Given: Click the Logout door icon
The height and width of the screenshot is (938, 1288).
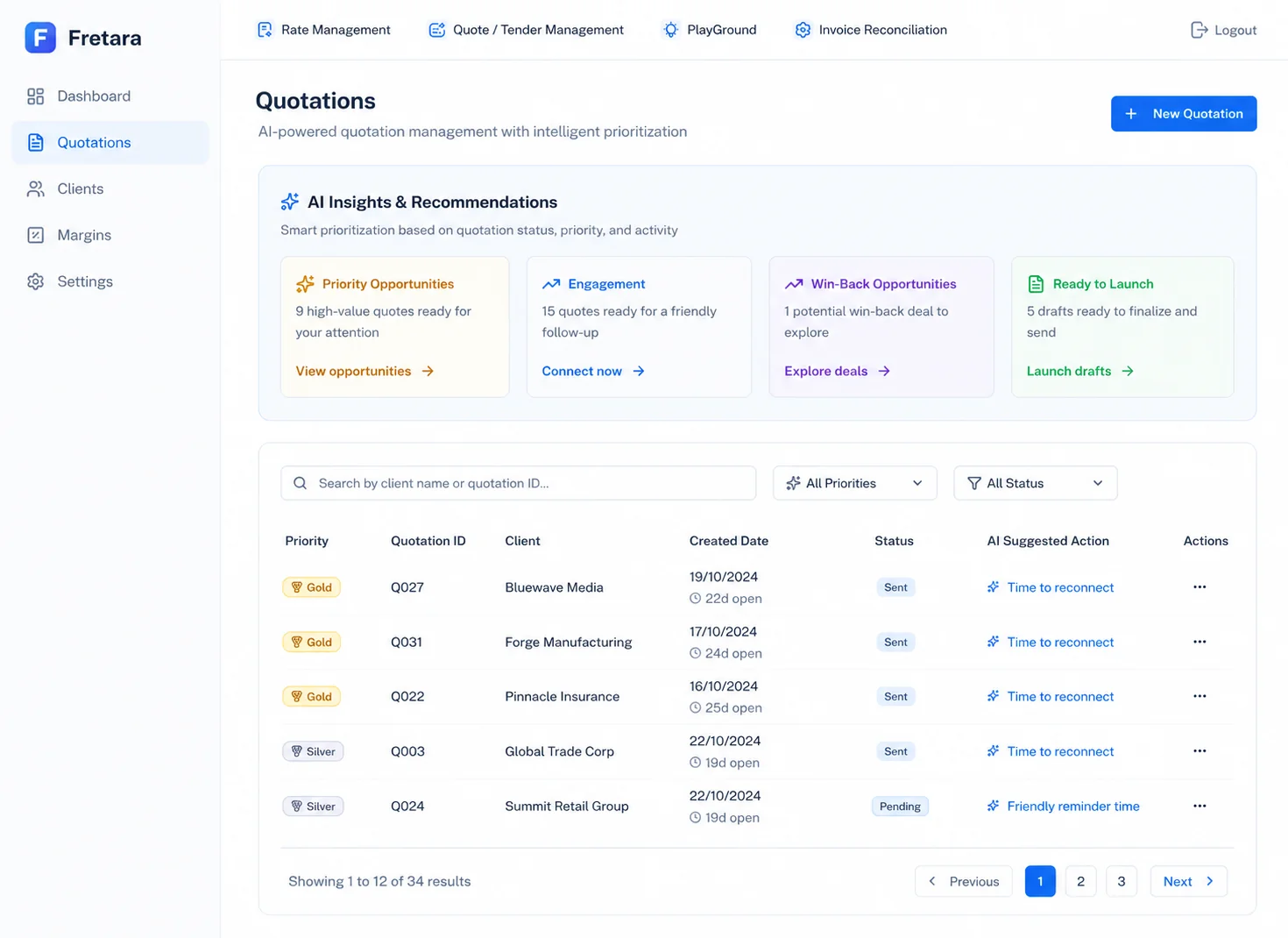Looking at the screenshot, I should [x=1199, y=30].
